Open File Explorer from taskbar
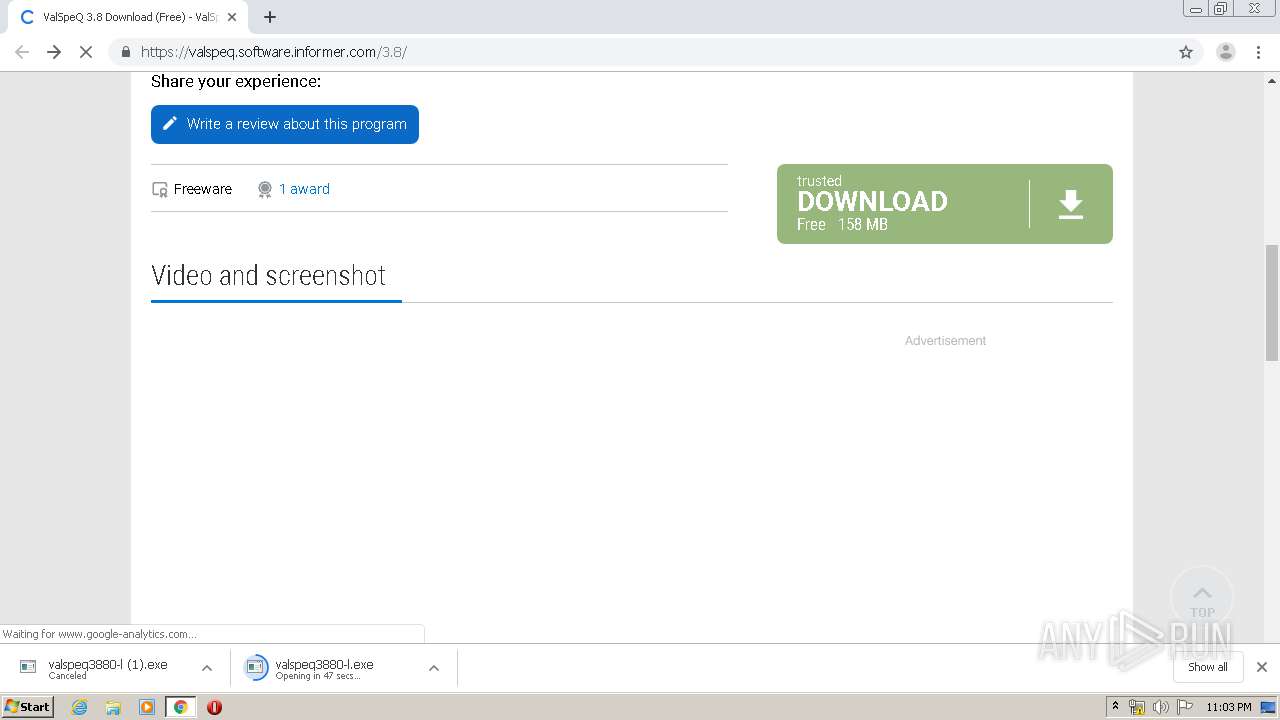 (113, 707)
